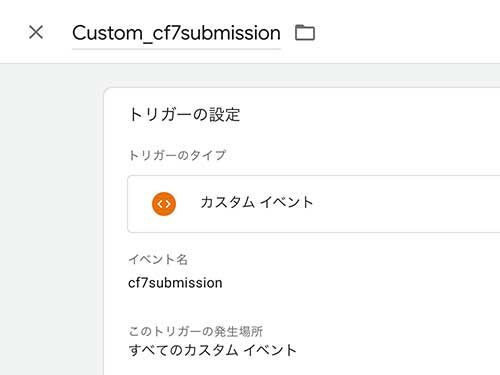Click the white header bar right of folder icon

[407, 32]
